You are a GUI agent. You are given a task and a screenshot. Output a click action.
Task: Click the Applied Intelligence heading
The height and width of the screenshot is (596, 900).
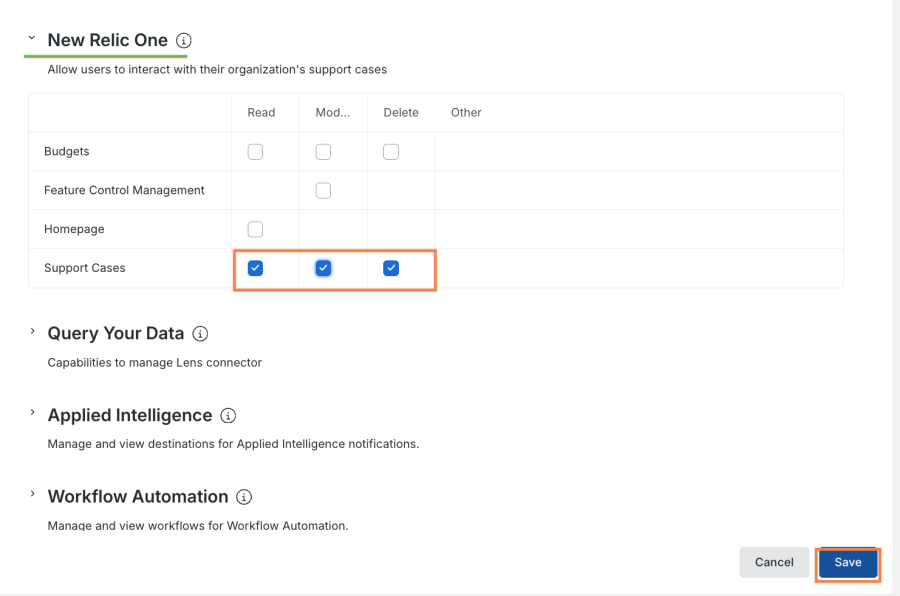coord(130,415)
